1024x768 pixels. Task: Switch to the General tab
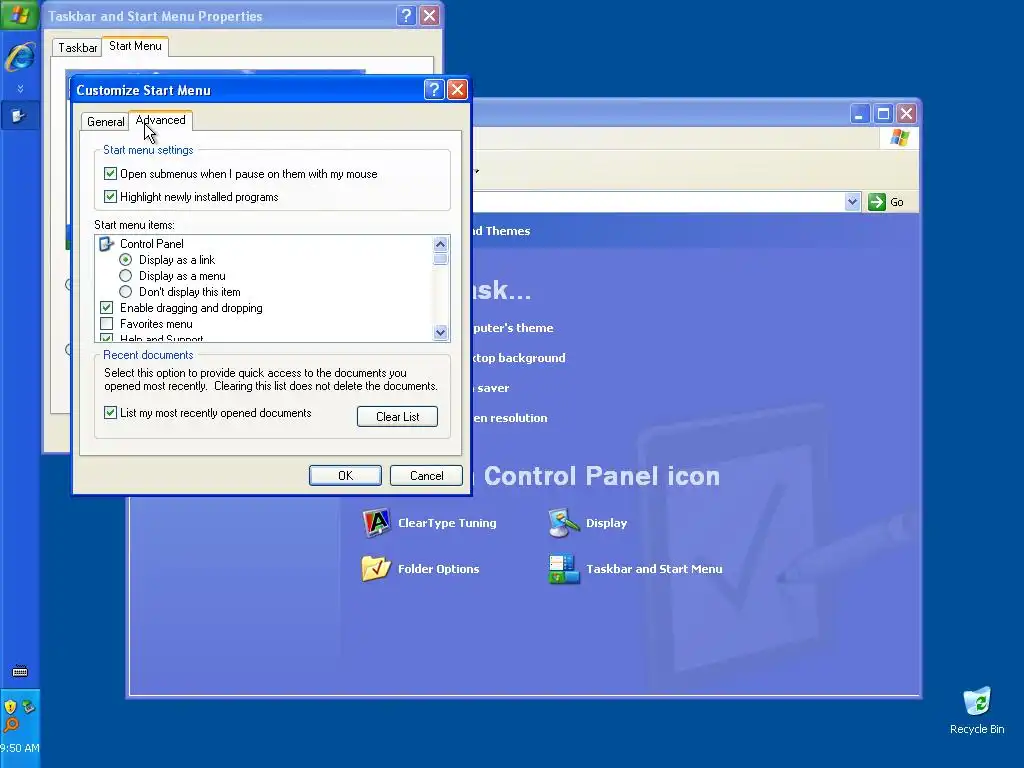[105, 121]
